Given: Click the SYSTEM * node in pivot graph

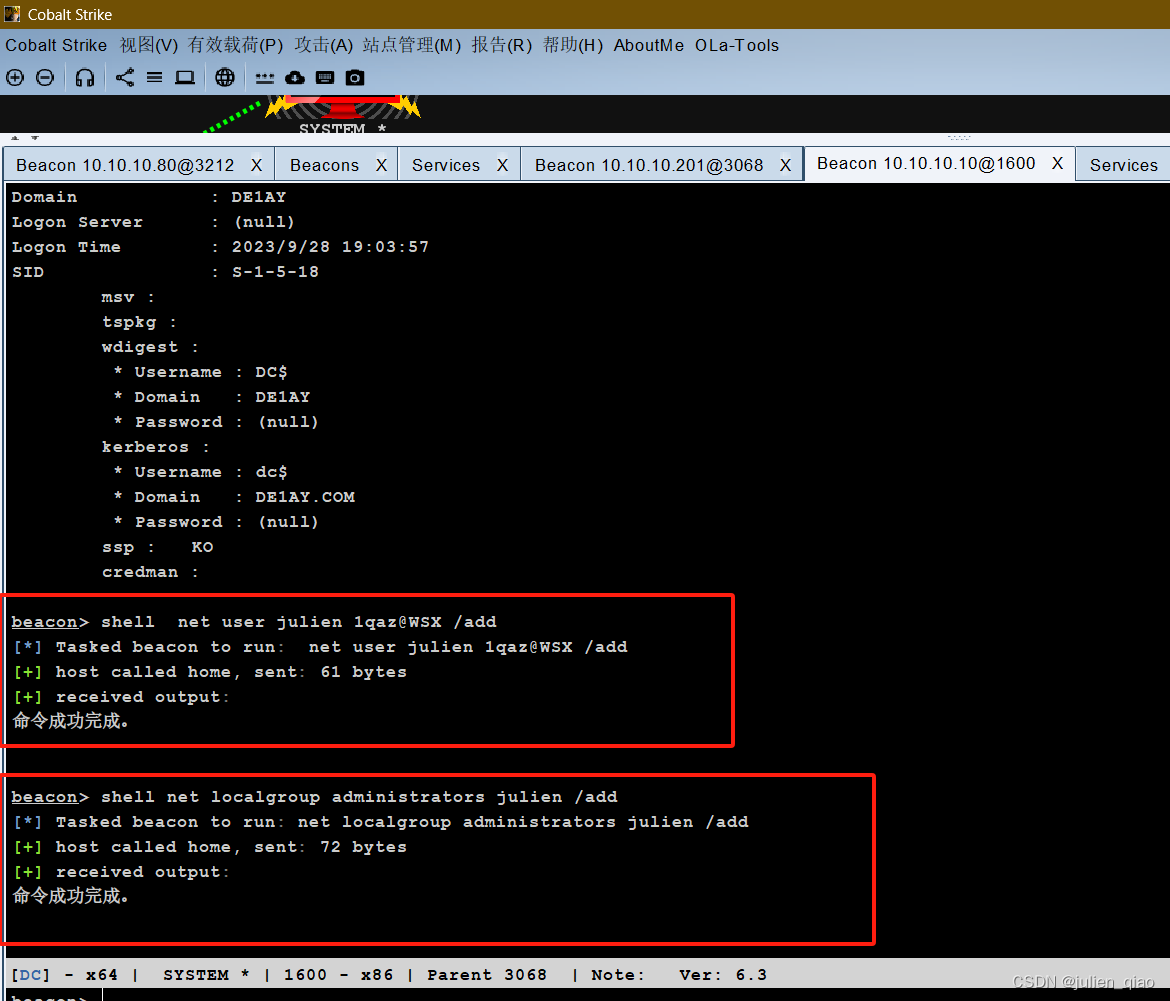Looking at the screenshot, I should point(342,114).
